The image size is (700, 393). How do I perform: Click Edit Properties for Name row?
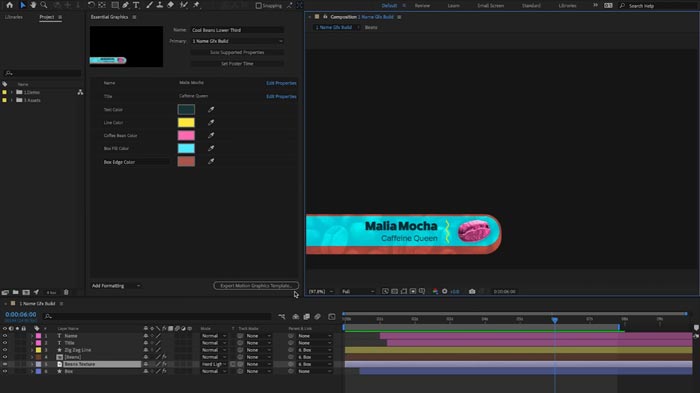281,83
